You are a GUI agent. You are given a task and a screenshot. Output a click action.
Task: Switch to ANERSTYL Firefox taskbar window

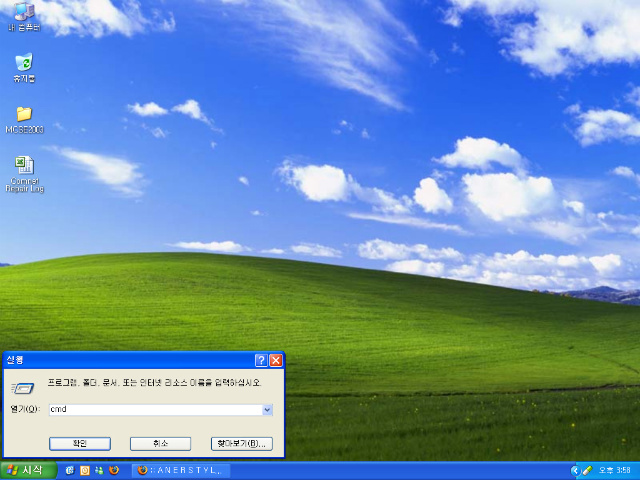point(181,471)
